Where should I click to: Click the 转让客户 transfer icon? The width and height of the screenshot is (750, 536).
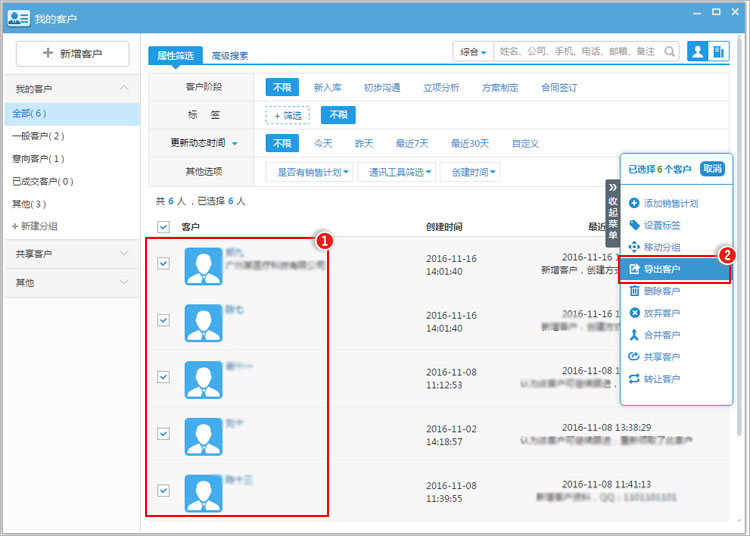(634, 379)
